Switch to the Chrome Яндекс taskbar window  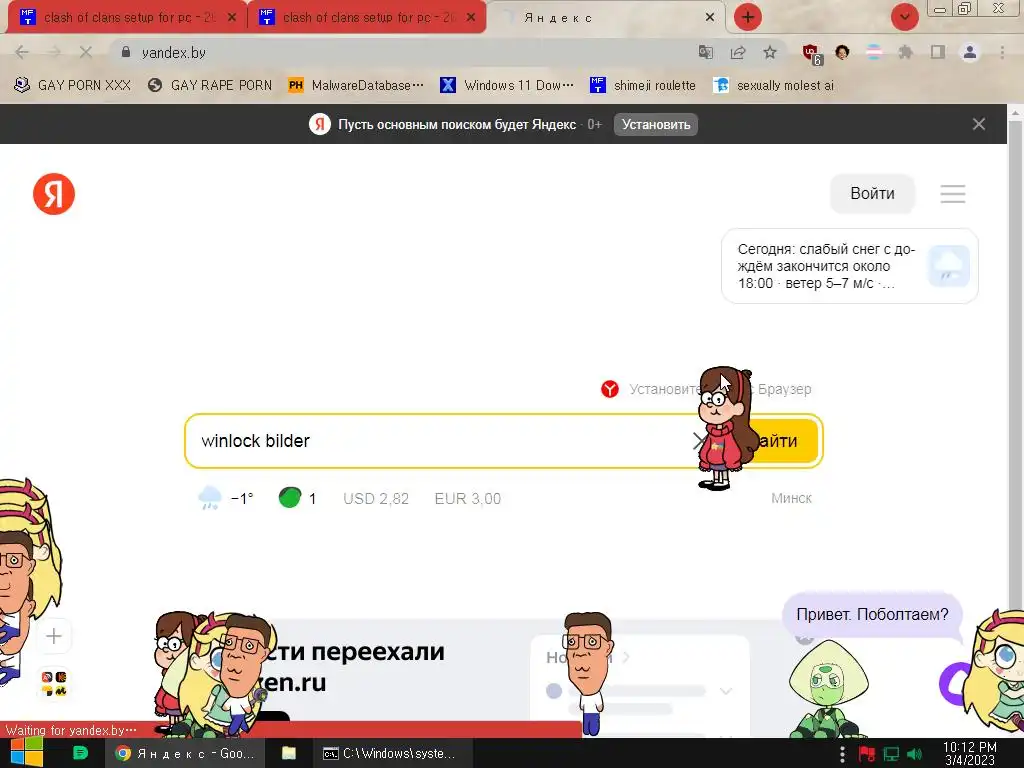coord(185,753)
